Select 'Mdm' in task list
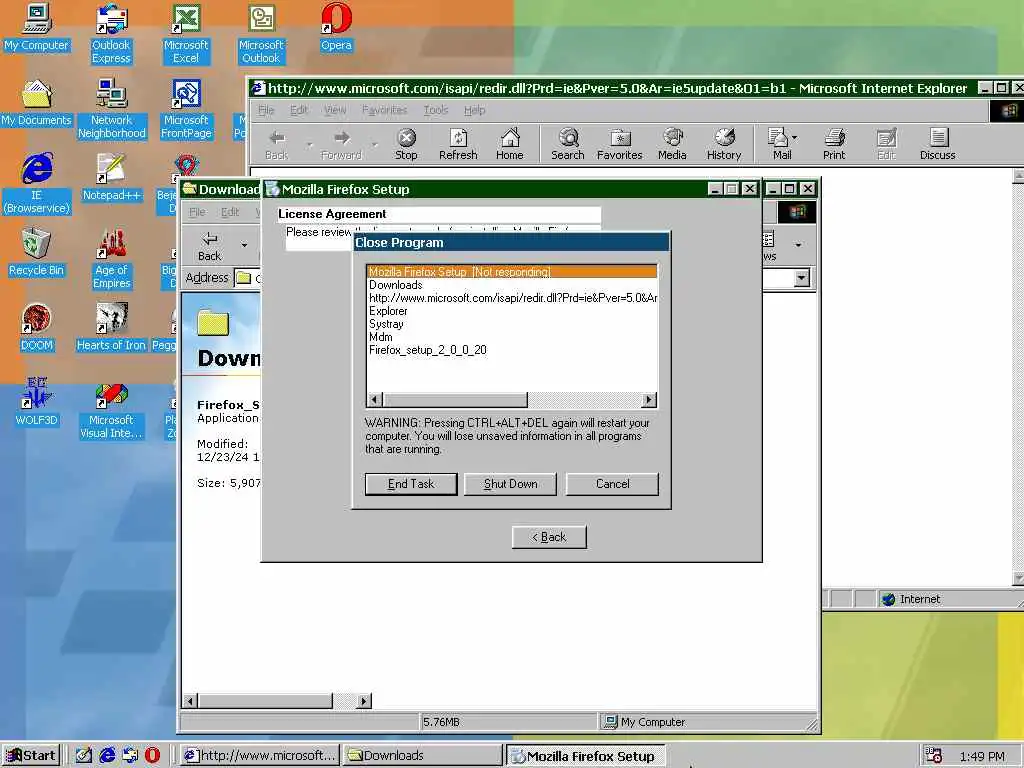Screen dimensions: 1024x768 pos(512,337)
